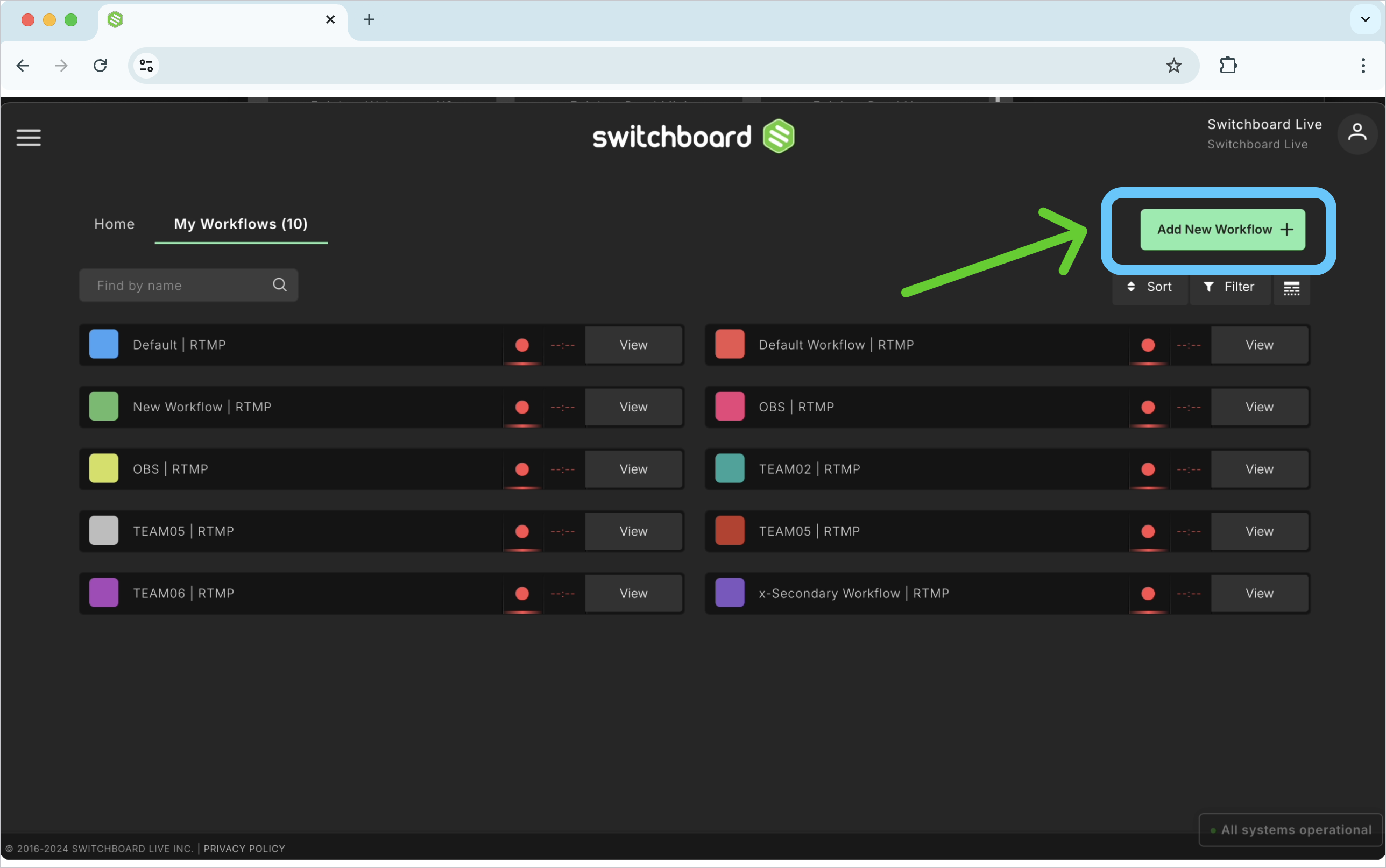Go back with browser back arrow
Screen dimensions: 1386x868
(23, 66)
